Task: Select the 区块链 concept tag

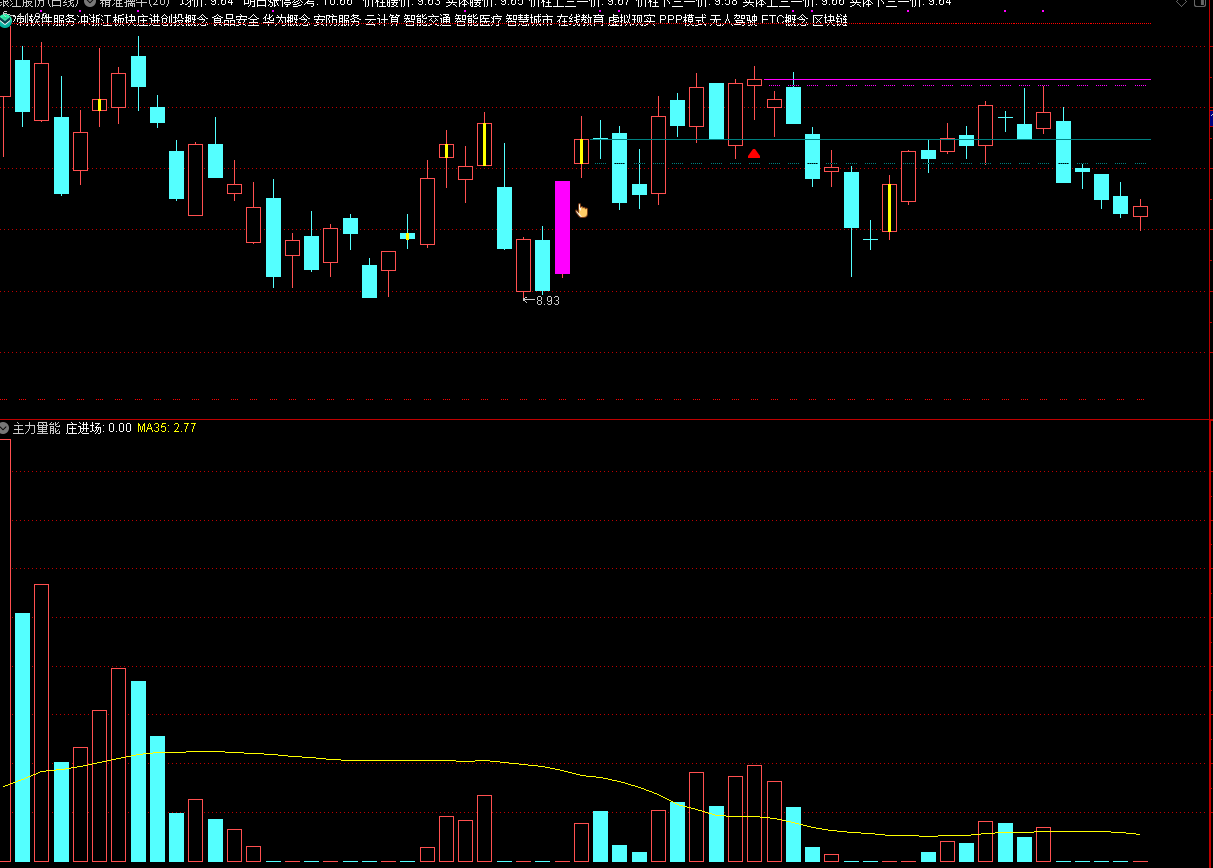Action: 829,20
